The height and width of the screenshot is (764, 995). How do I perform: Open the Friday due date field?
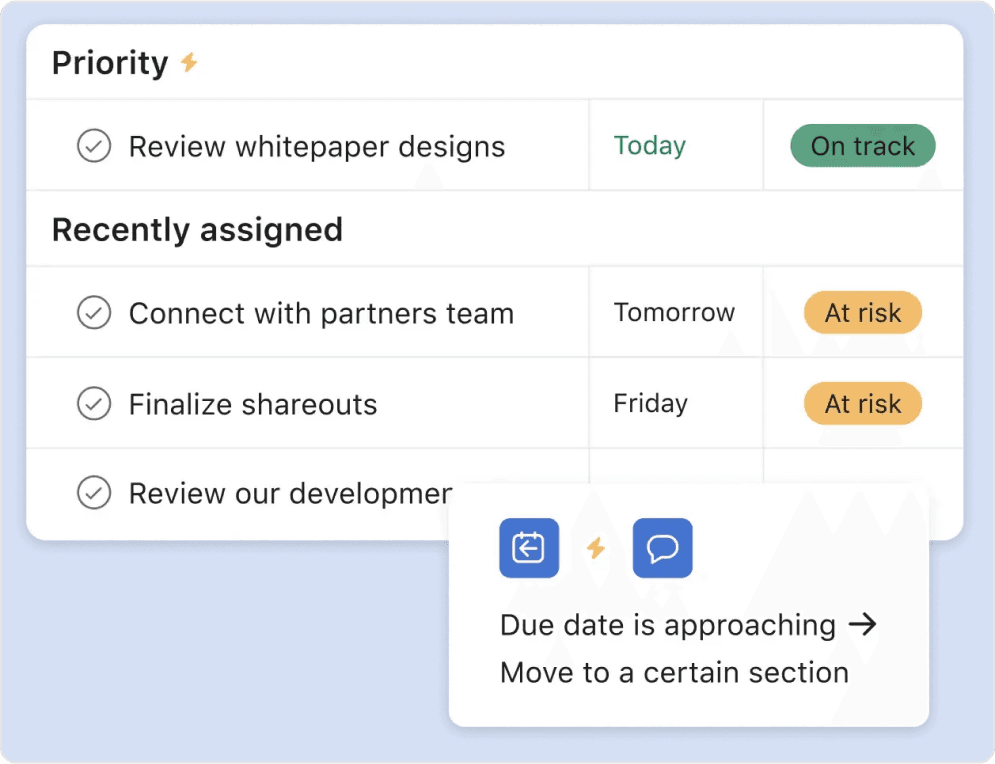(651, 404)
